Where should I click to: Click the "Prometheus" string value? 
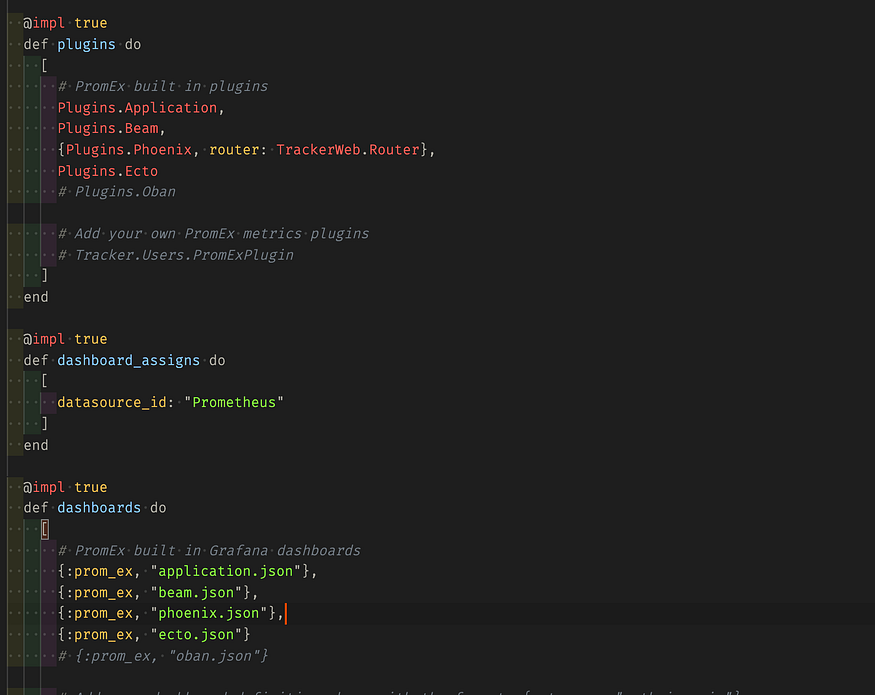(x=234, y=402)
